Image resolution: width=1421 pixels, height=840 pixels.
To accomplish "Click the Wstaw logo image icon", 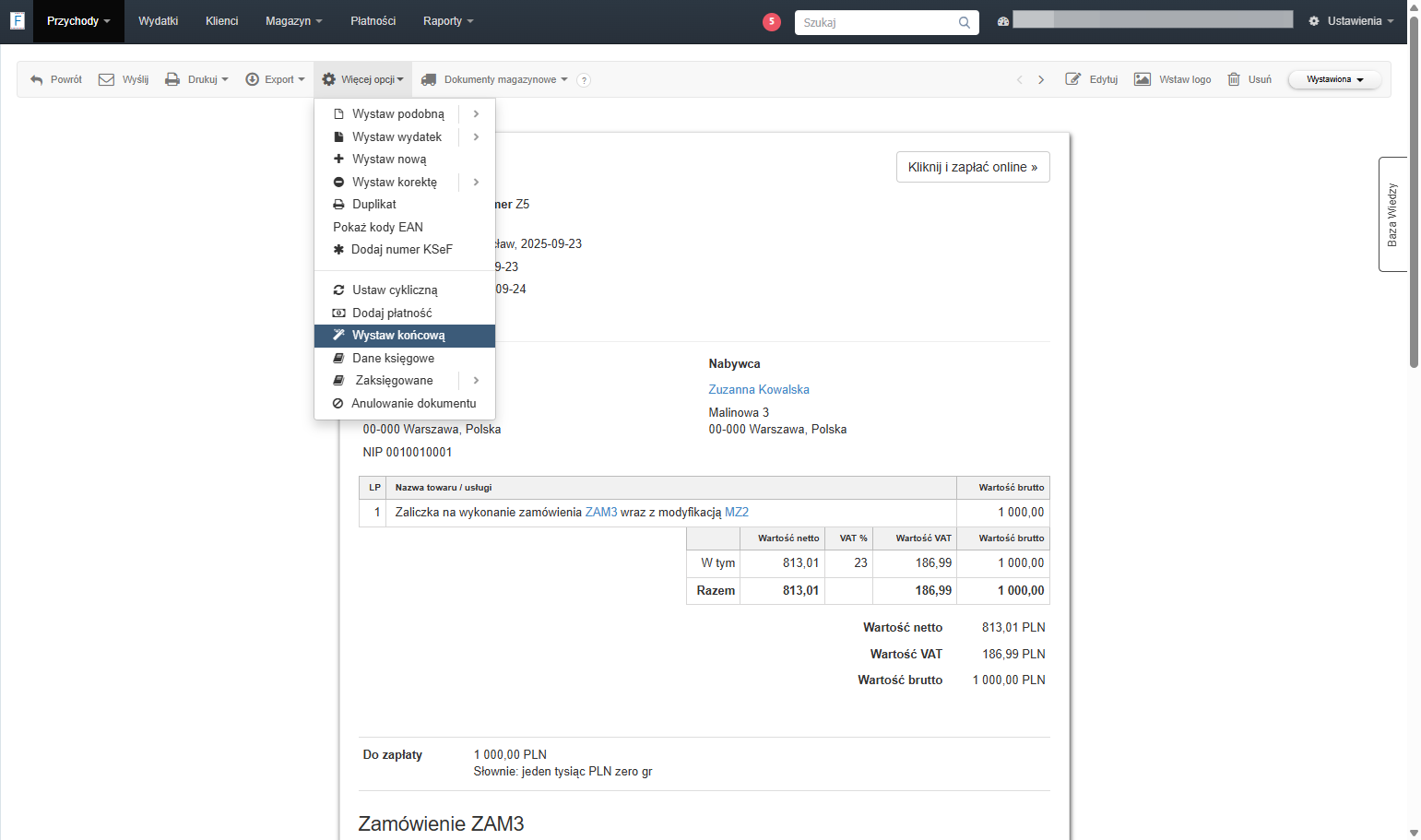I will tap(1143, 79).
